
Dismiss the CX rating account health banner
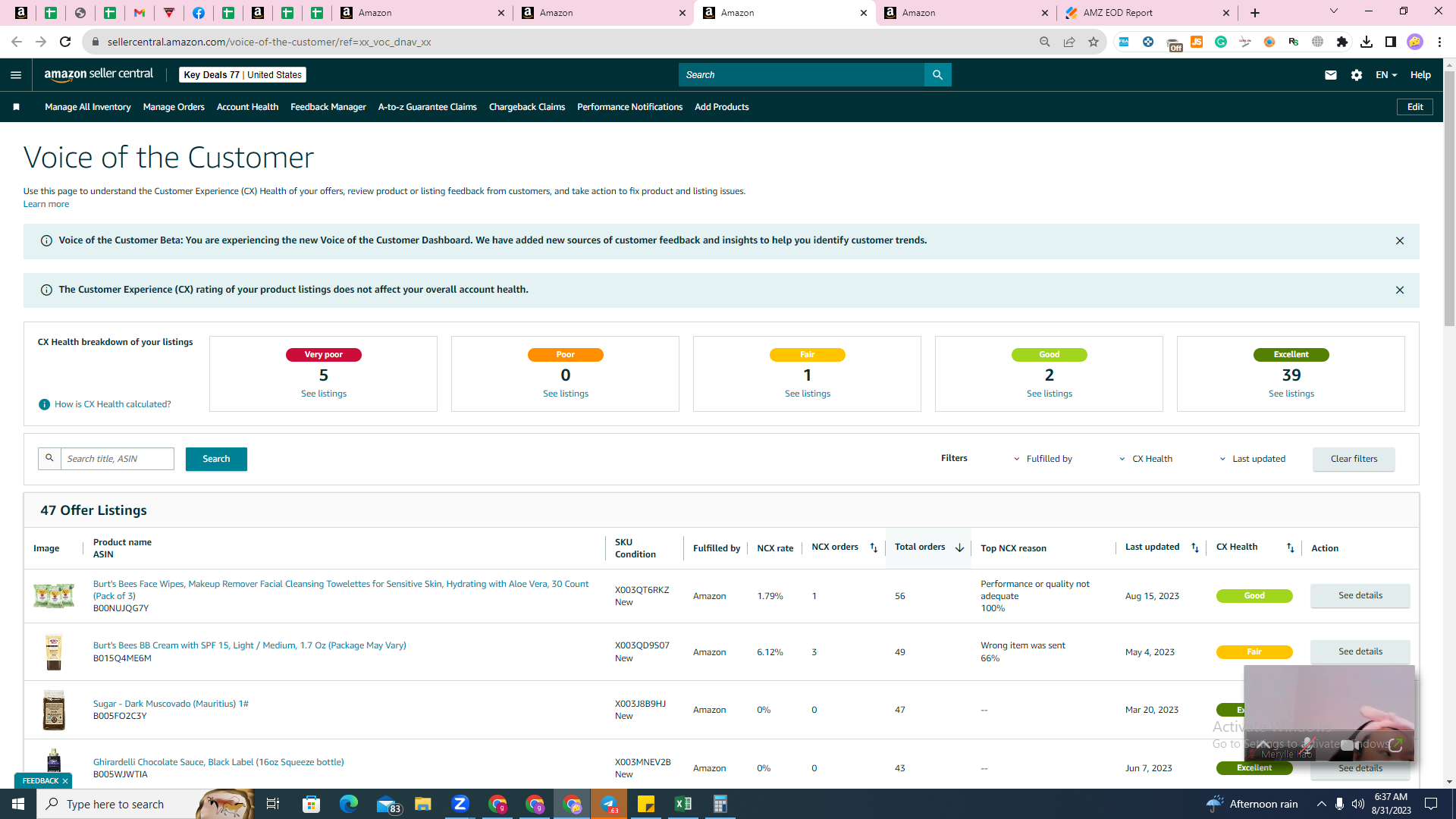click(x=1400, y=290)
